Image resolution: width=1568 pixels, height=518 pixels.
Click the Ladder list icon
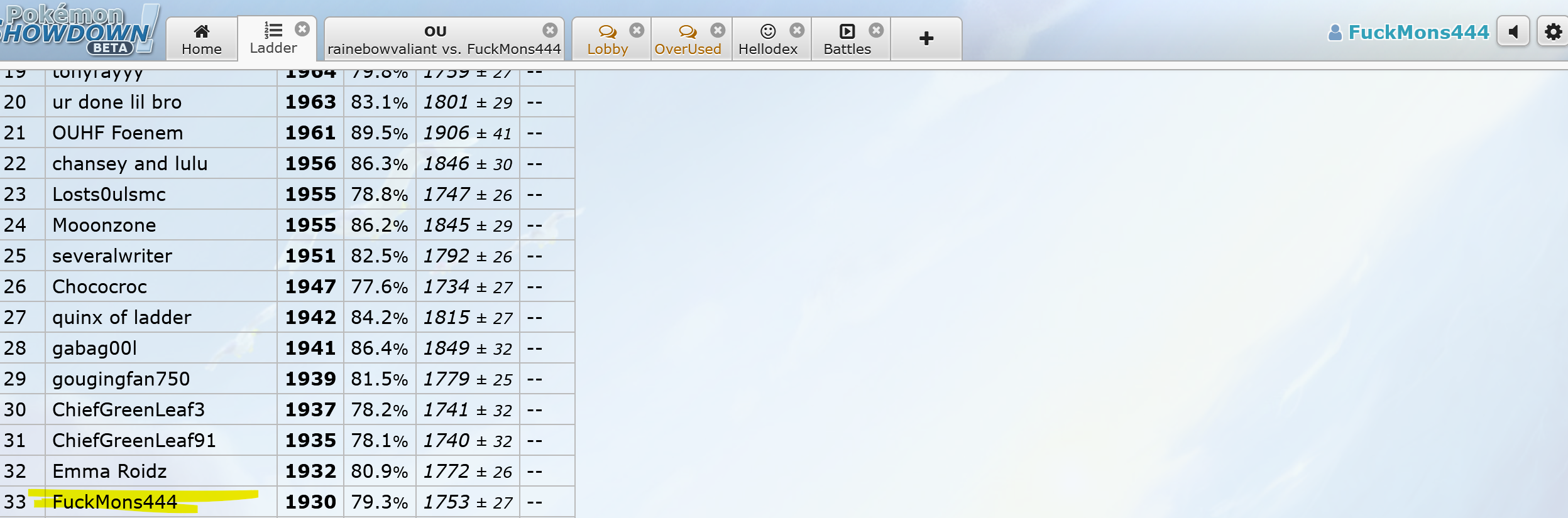click(273, 30)
